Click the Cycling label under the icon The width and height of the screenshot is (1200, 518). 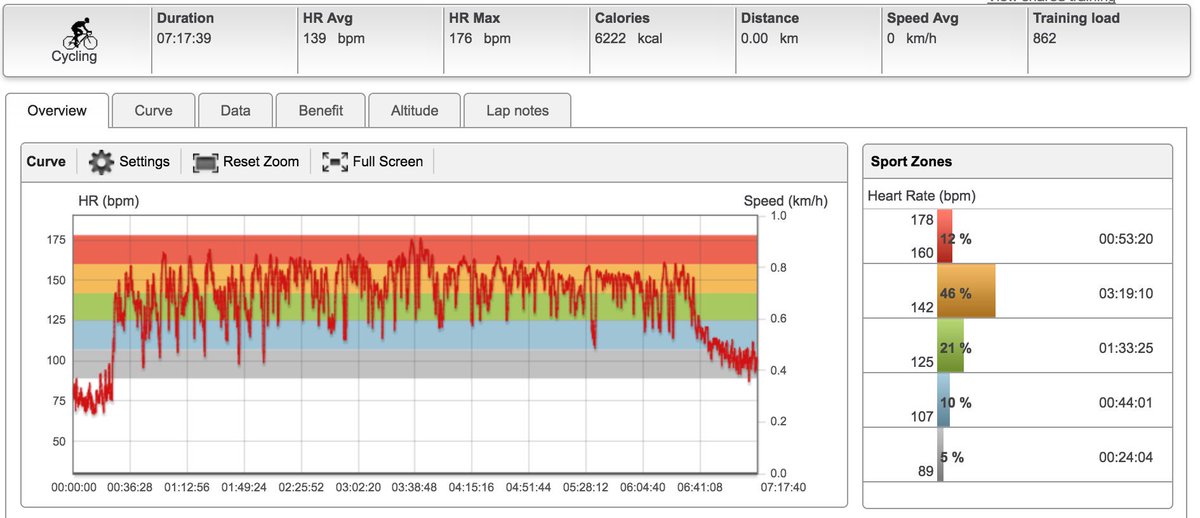click(x=75, y=57)
